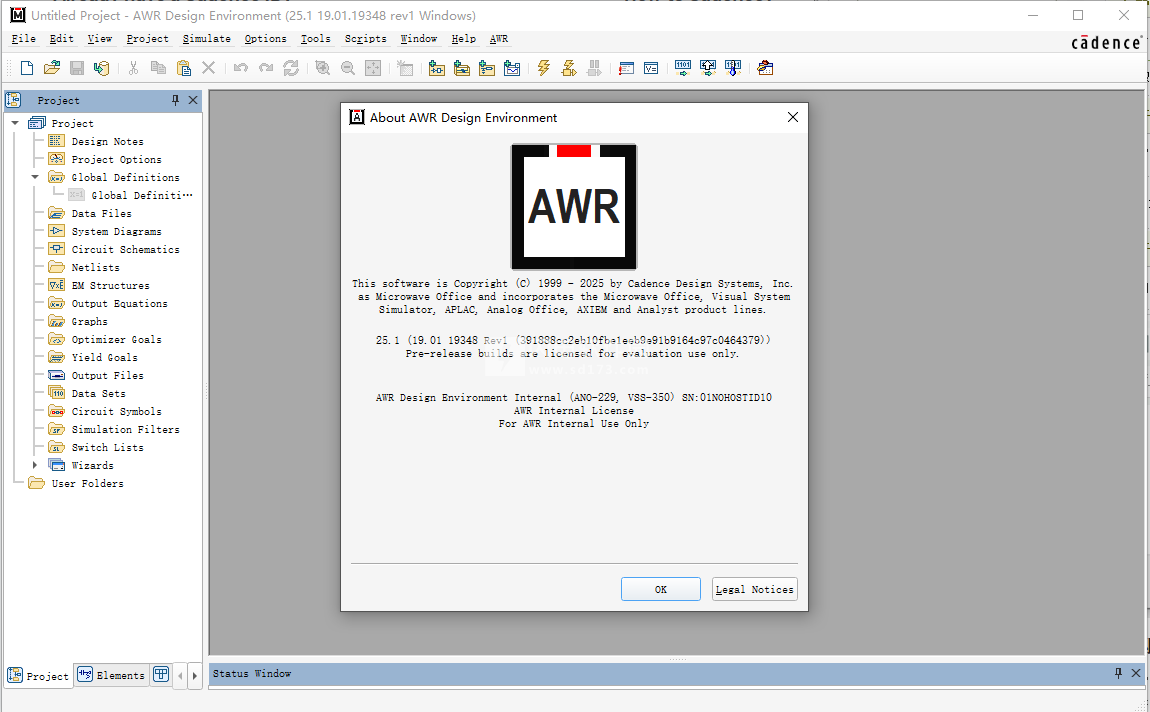Select Optimizer Goals tree item
Viewport: 1150px width, 712px height.
pyautogui.click(x=116, y=340)
